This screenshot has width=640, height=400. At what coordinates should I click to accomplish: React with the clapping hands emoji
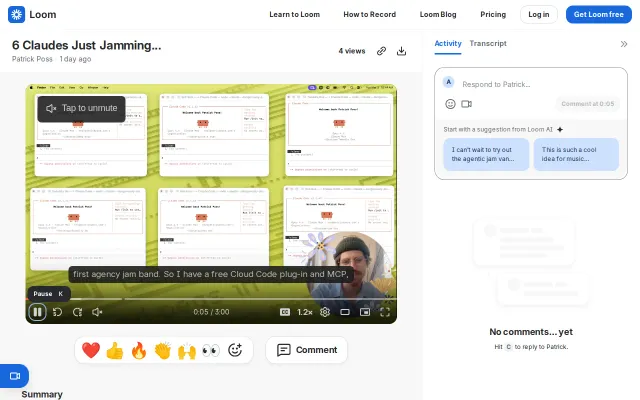coord(163,350)
